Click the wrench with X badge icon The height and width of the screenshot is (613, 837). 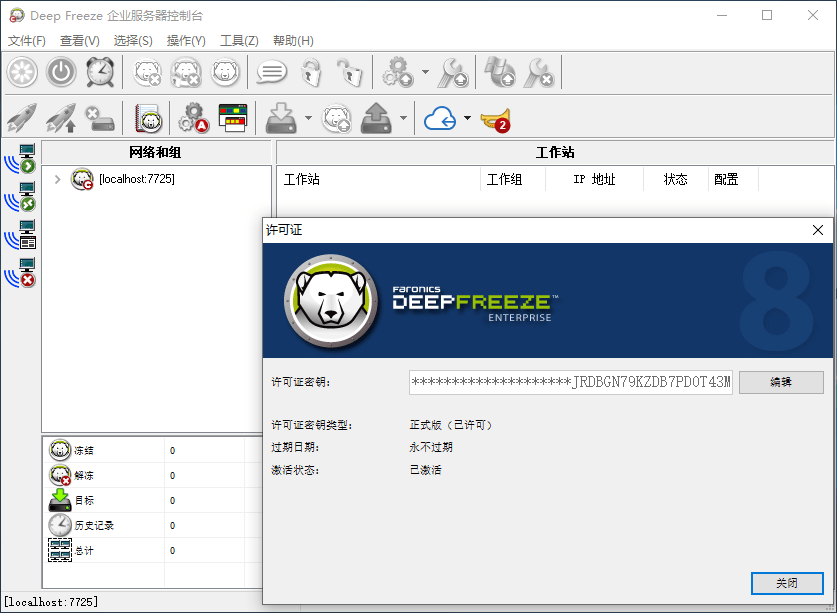[539, 73]
